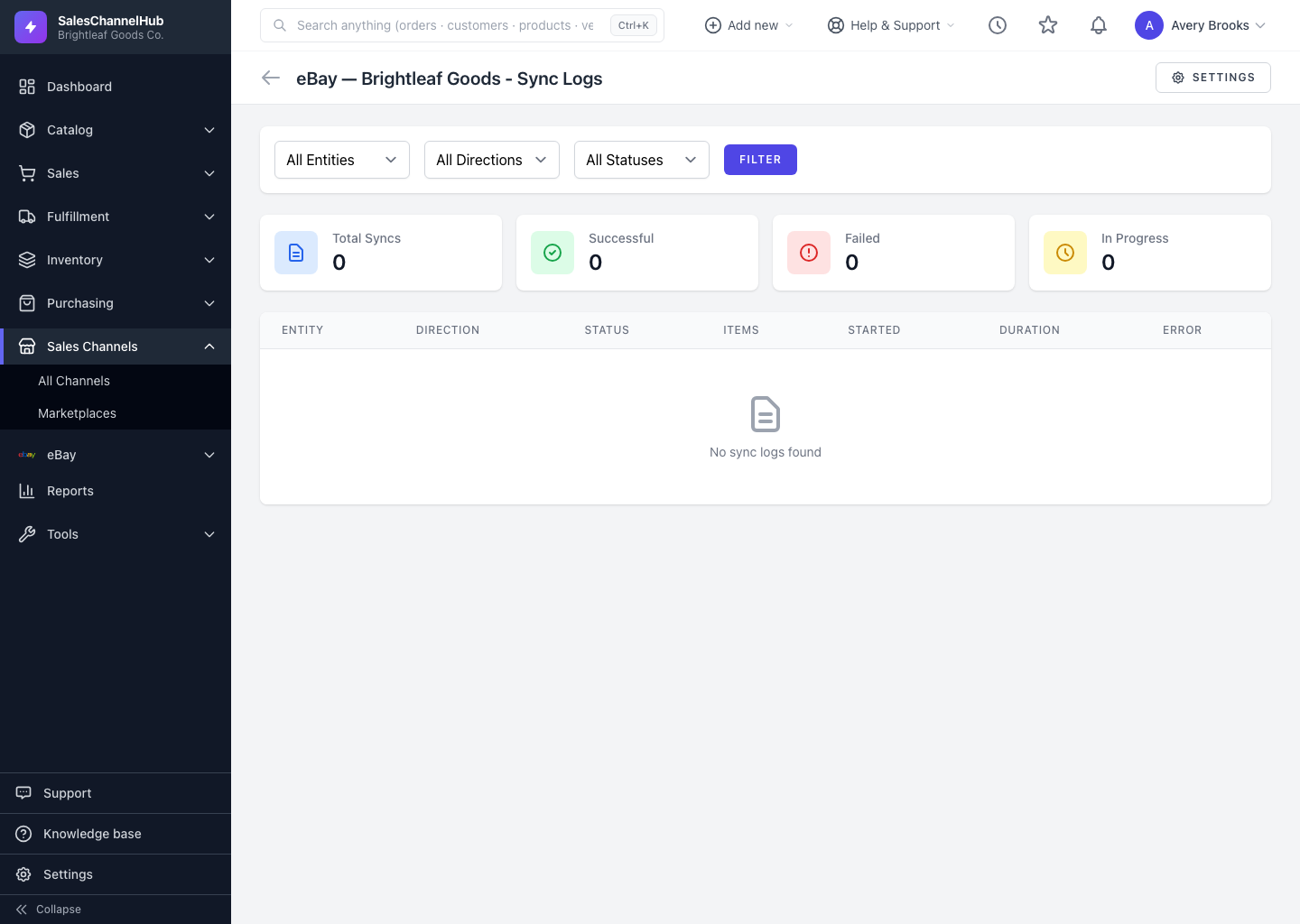This screenshot has width=1300, height=924.
Task: Click the Successful checkmark icon
Action: (x=552, y=253)
